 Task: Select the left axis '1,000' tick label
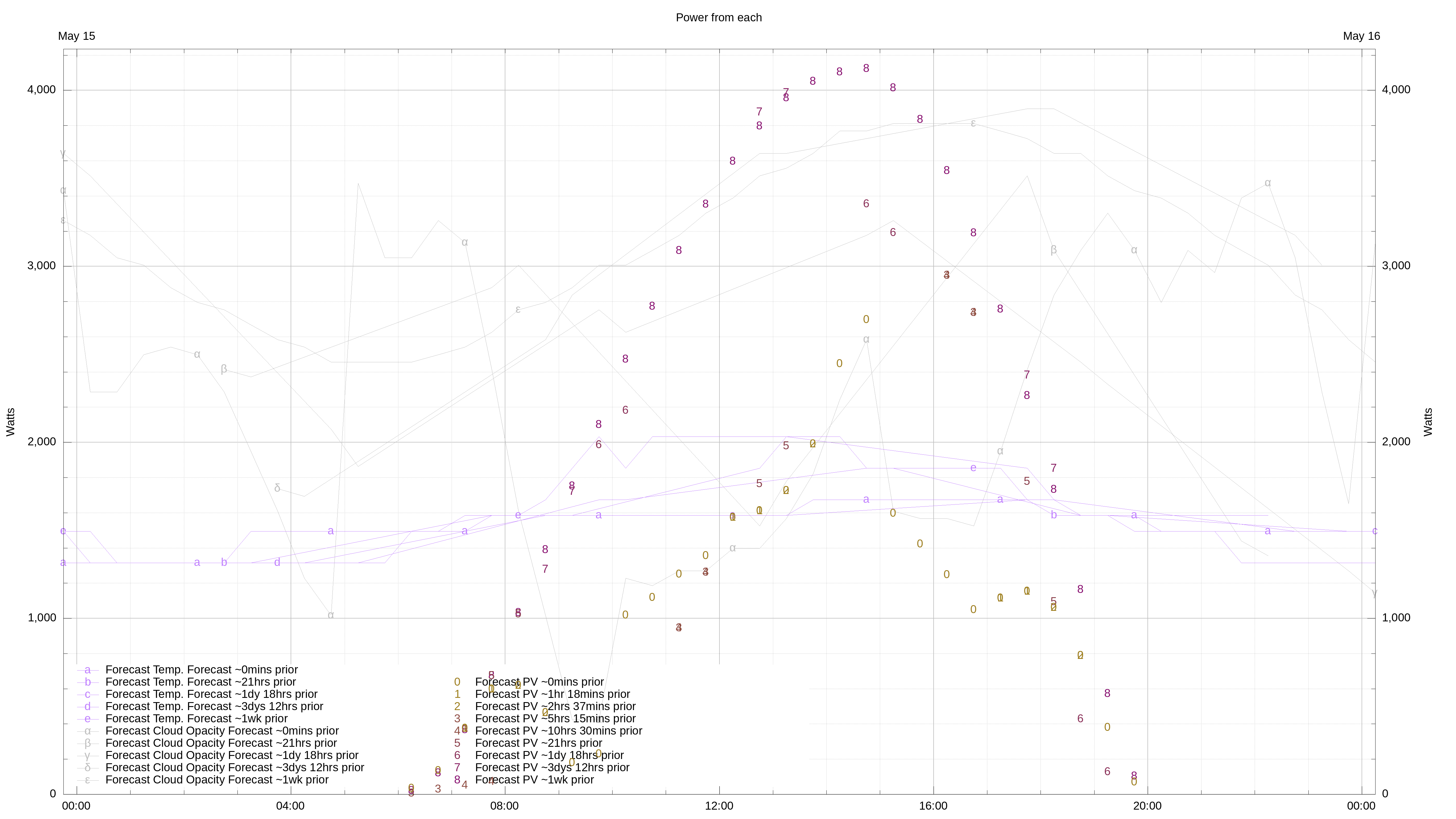(42, 618)
